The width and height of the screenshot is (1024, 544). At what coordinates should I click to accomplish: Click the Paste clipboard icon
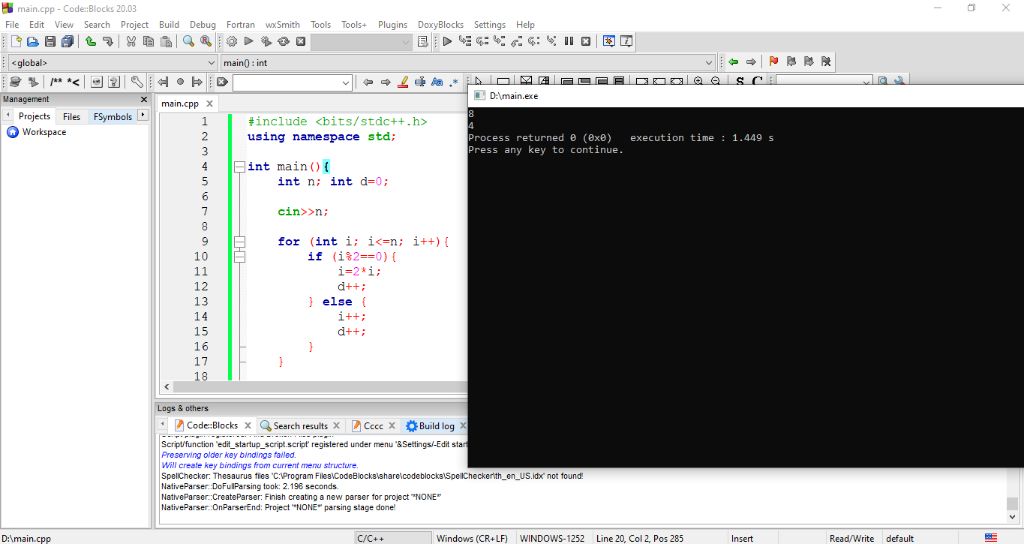pyautogui.click(x=166, y=41)
